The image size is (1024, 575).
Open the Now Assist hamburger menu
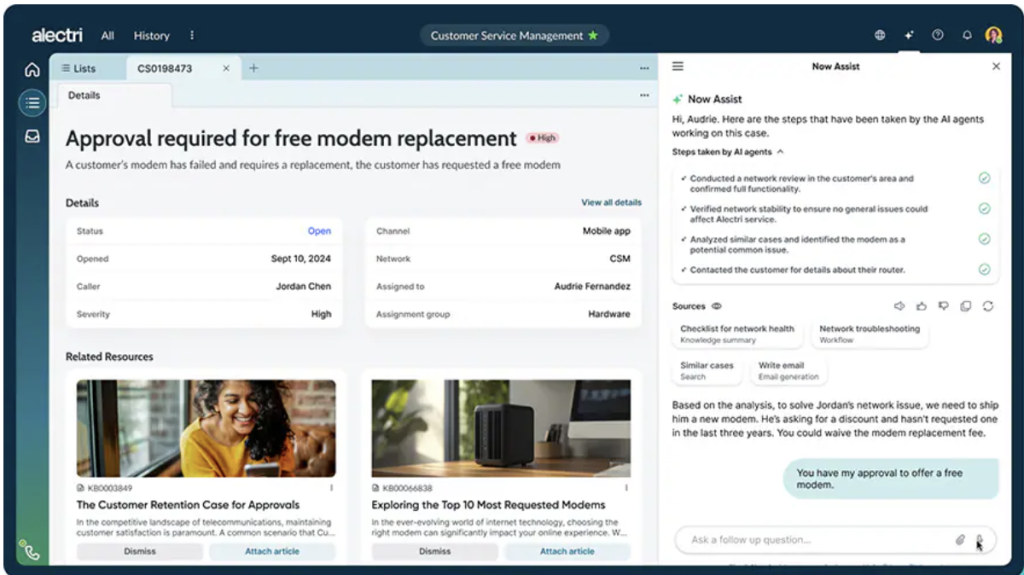pos(678,66)
